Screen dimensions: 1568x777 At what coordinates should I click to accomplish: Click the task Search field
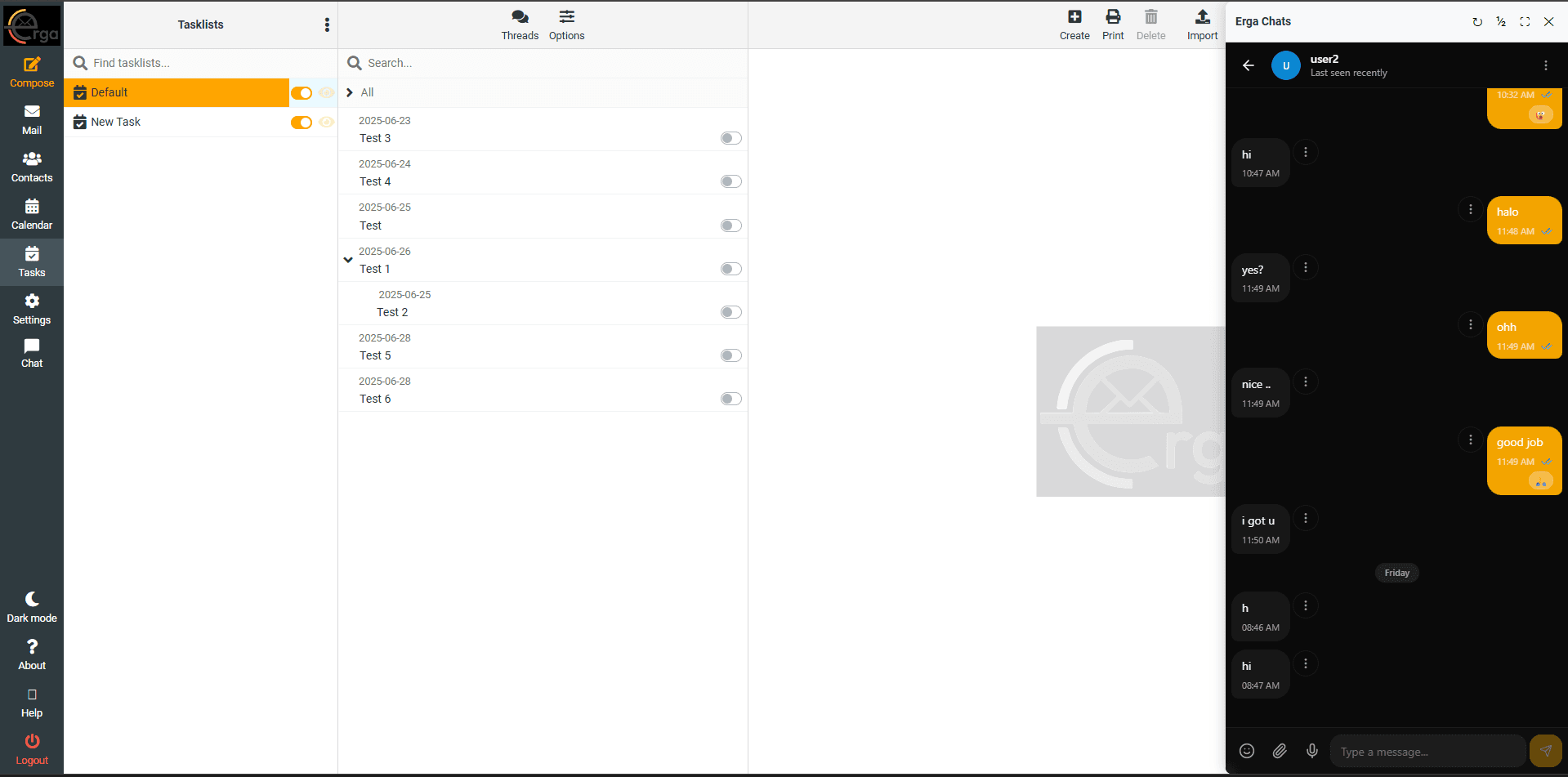click(x=543, y=63)
